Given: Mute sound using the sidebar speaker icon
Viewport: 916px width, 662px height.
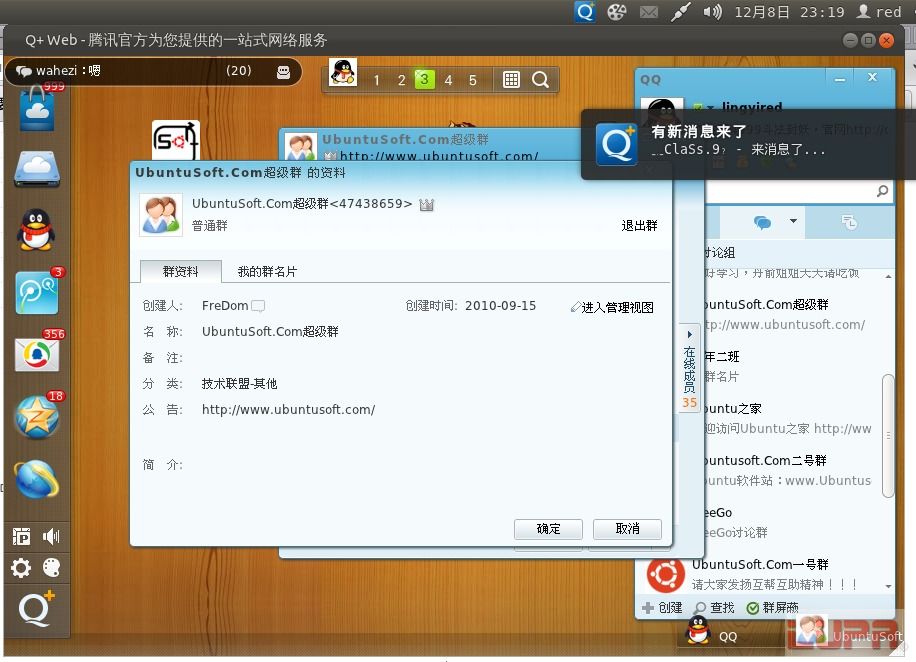Looking at the screenshot, I should click(51, 537).
